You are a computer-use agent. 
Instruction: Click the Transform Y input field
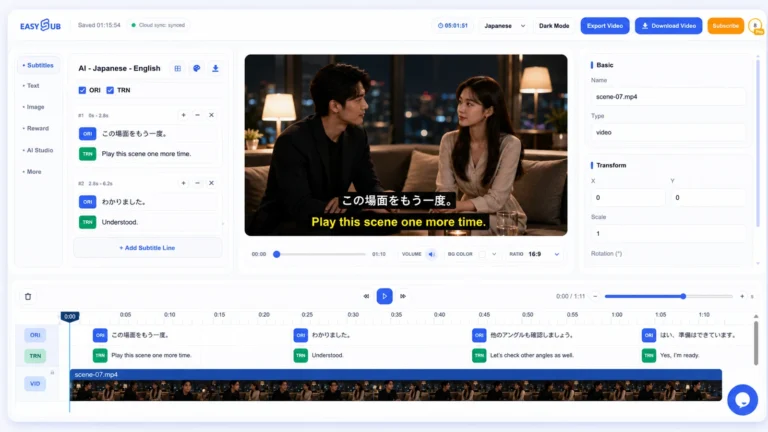point(708,198)
